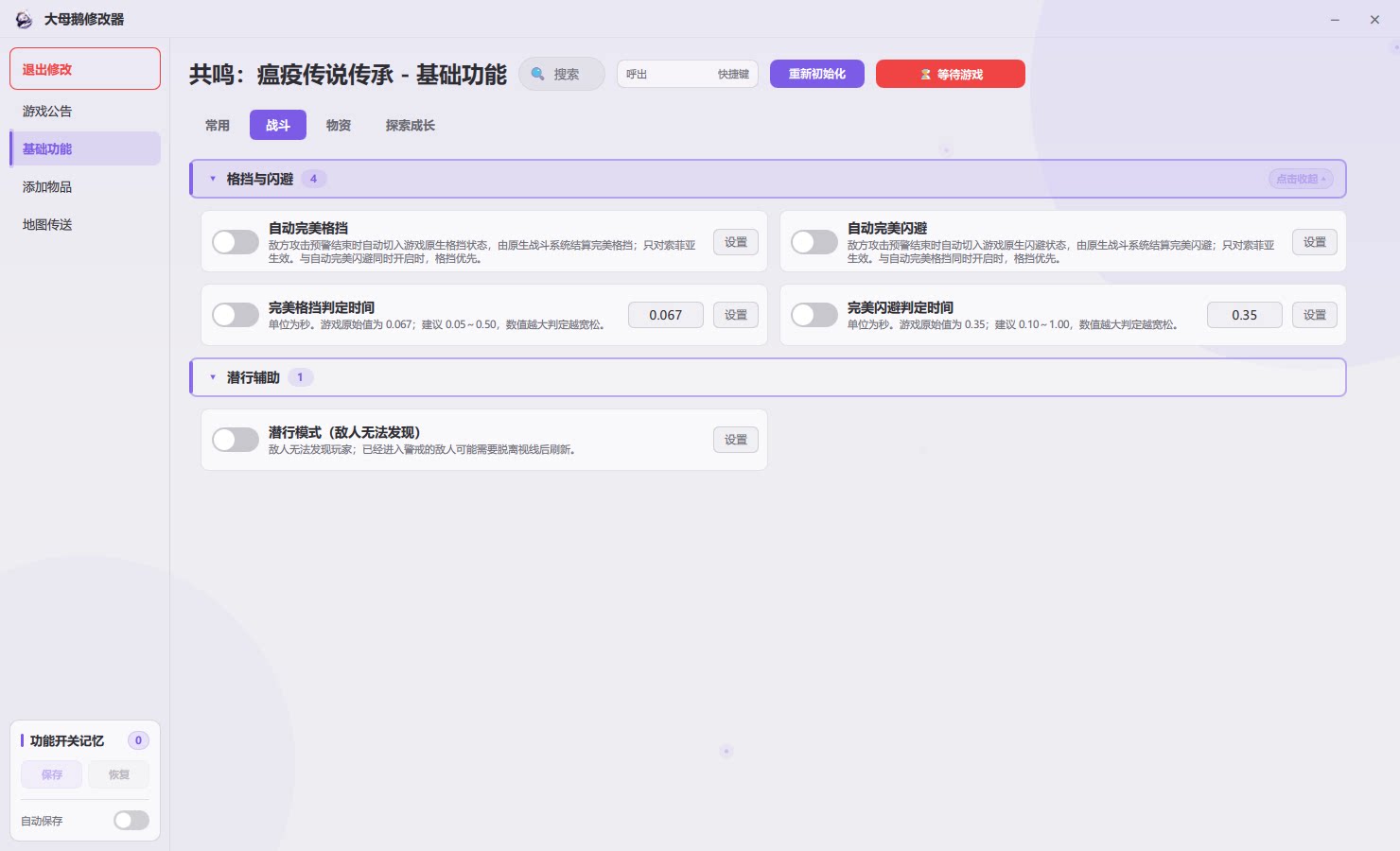This screenshot has width=1400, height=851.
Task: Click the 搜索 search field
Action: click(x=562, y=74)
